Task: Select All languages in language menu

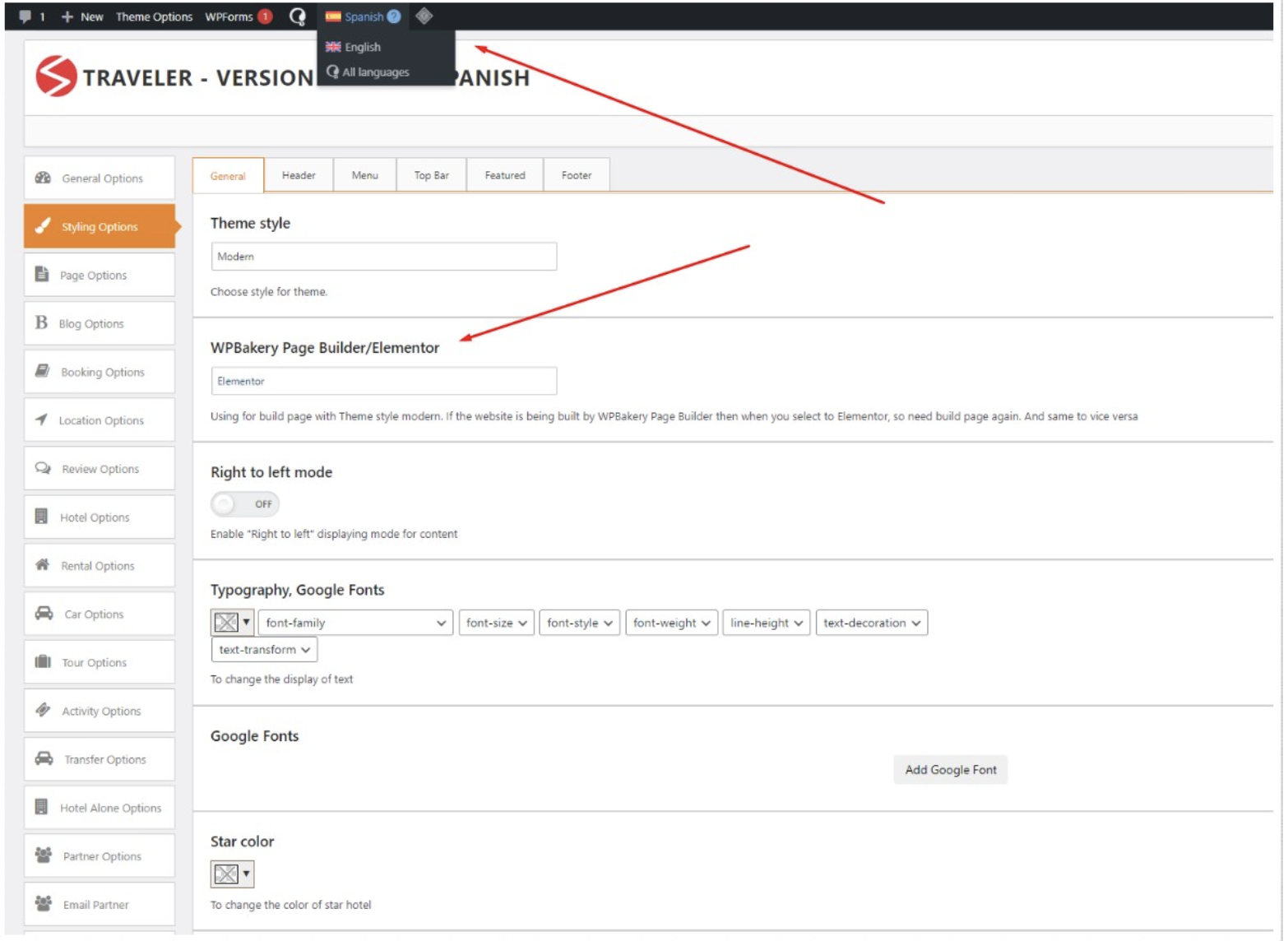Action: [x=375, y=72]
